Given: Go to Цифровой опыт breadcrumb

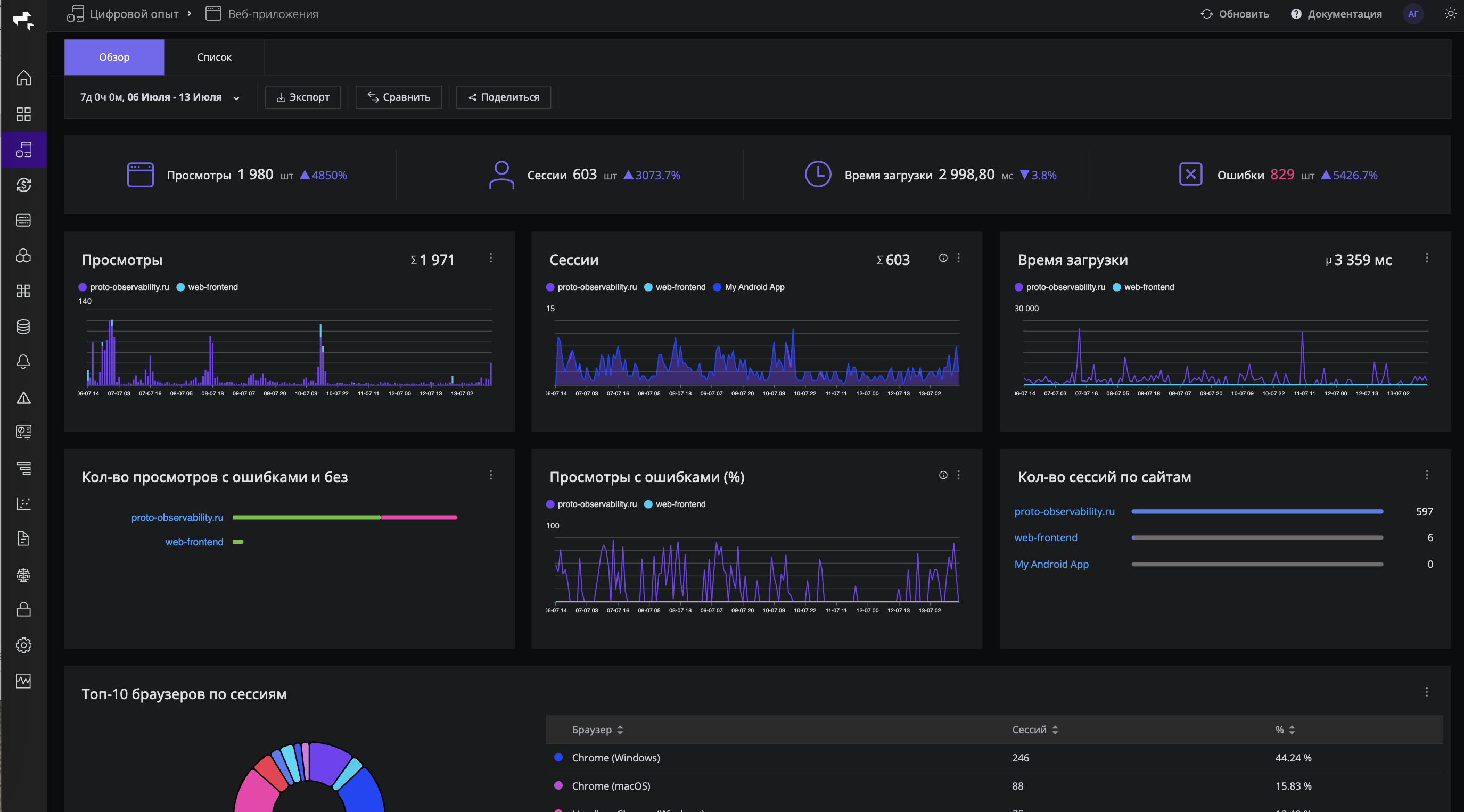Looking at the screenshot, I should click(x=123, y=14).
